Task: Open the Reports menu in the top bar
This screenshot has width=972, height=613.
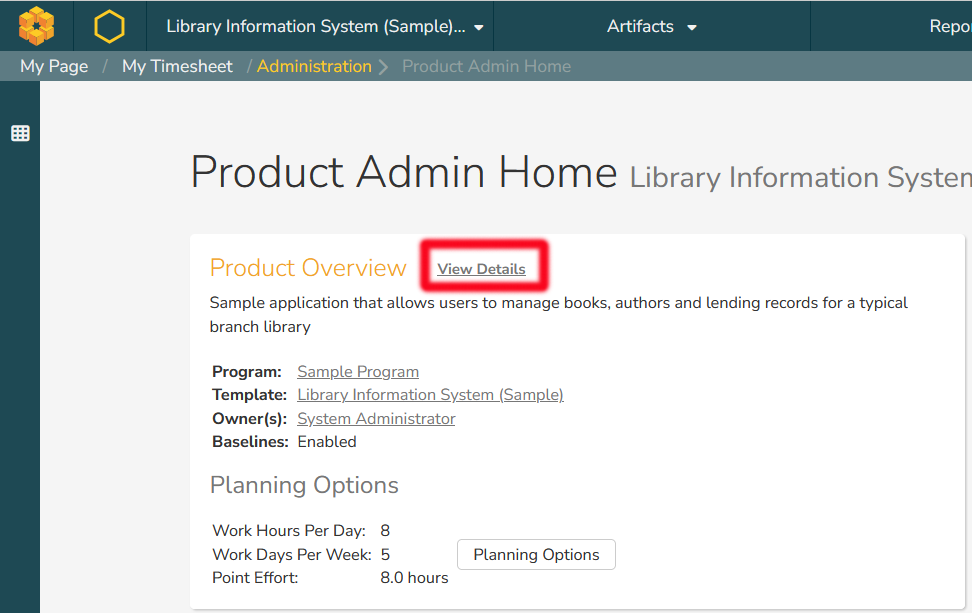Action: click(x=949, y=27)
